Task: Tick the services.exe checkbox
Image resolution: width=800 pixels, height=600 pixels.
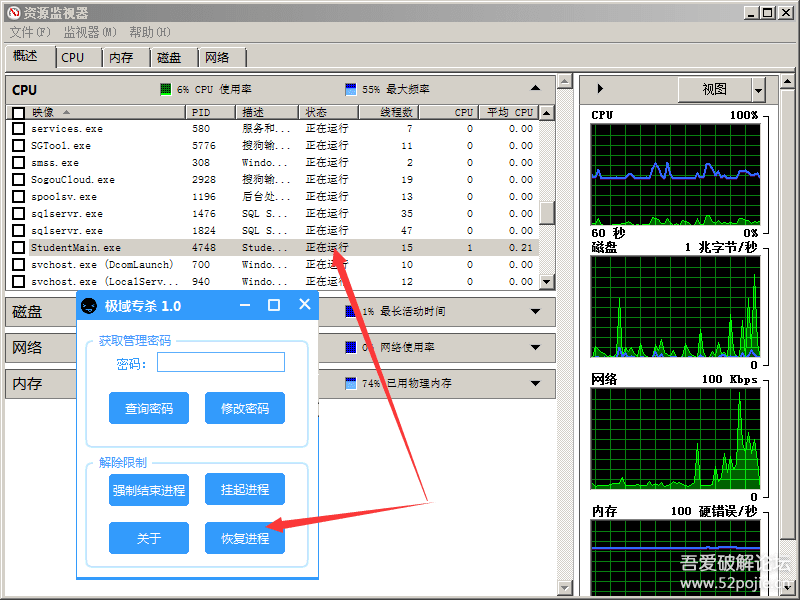Action: click(x=18, y=128)
